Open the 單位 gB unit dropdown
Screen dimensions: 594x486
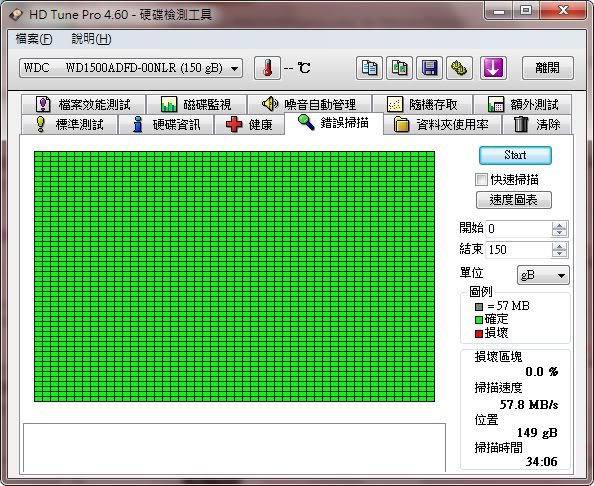pos(543,275)
